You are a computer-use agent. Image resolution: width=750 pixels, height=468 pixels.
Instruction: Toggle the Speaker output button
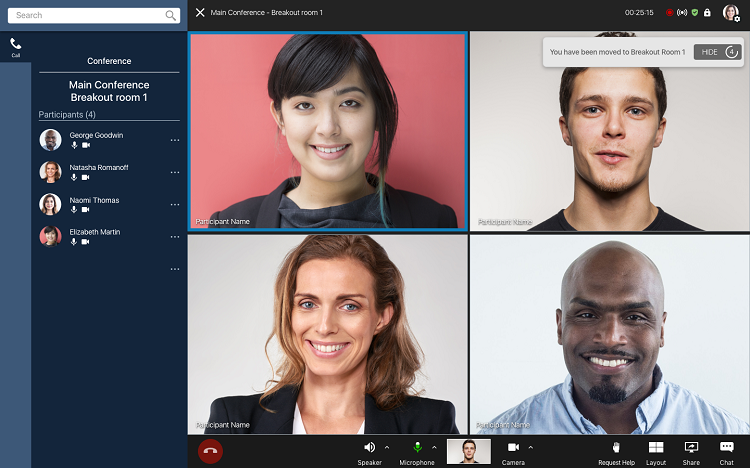(x=369, y=447)
